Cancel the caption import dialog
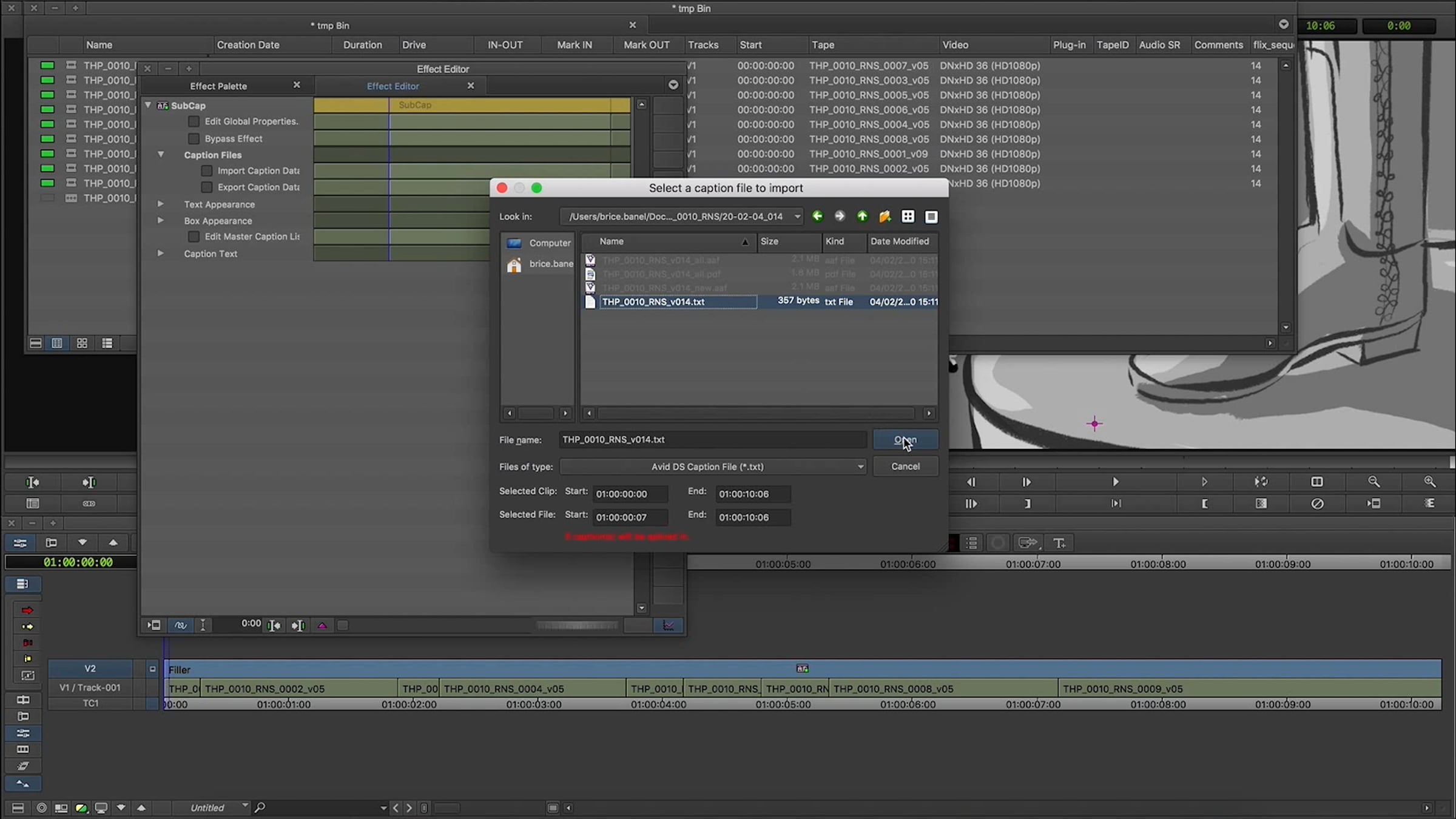Image resolution: width=1456 pixels, height=819 pixels. click(905, 467)
